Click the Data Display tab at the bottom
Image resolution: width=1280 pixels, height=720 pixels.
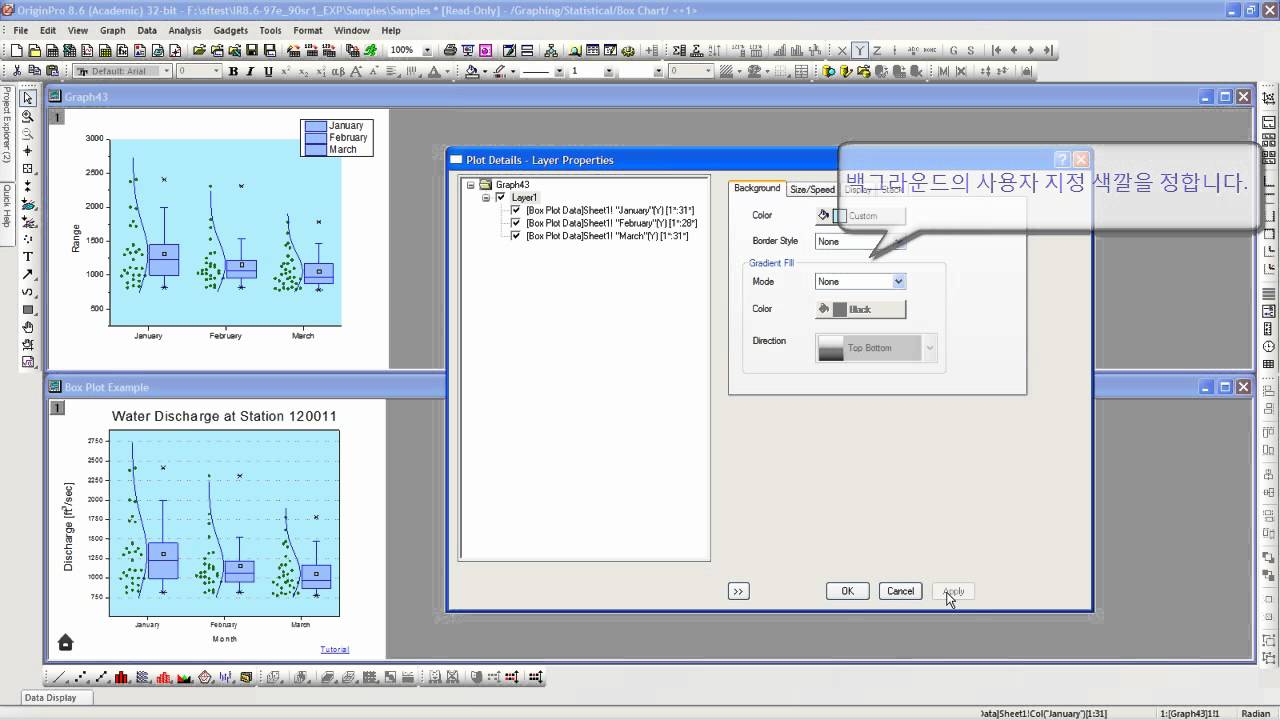(x=50, y=698)
